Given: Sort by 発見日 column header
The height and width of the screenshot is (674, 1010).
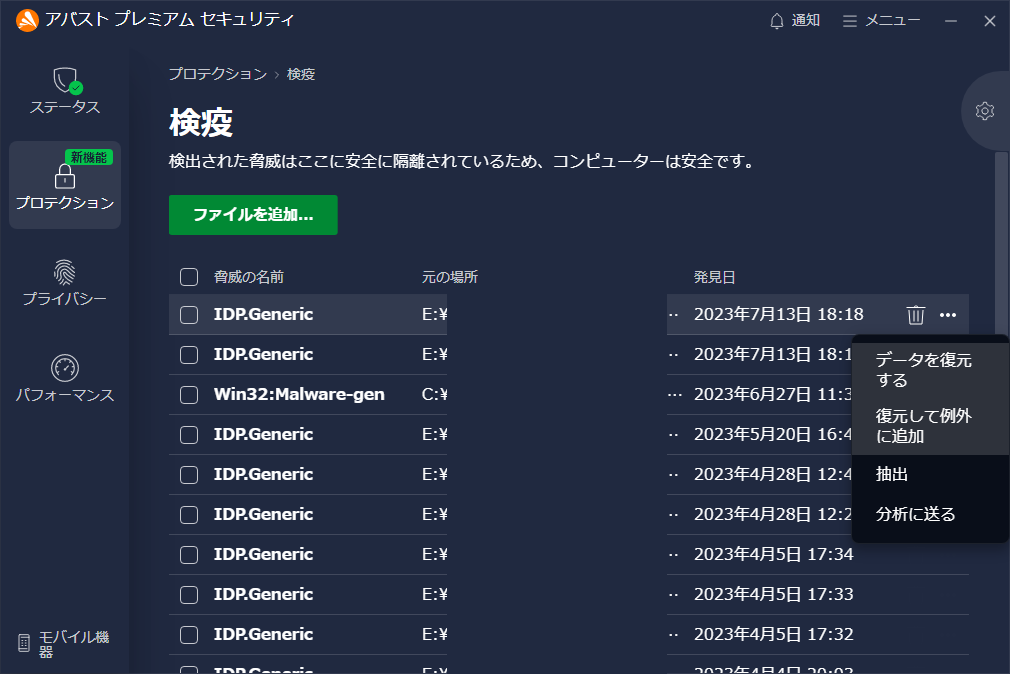Looking at the screenshot, I should [714, 277].
